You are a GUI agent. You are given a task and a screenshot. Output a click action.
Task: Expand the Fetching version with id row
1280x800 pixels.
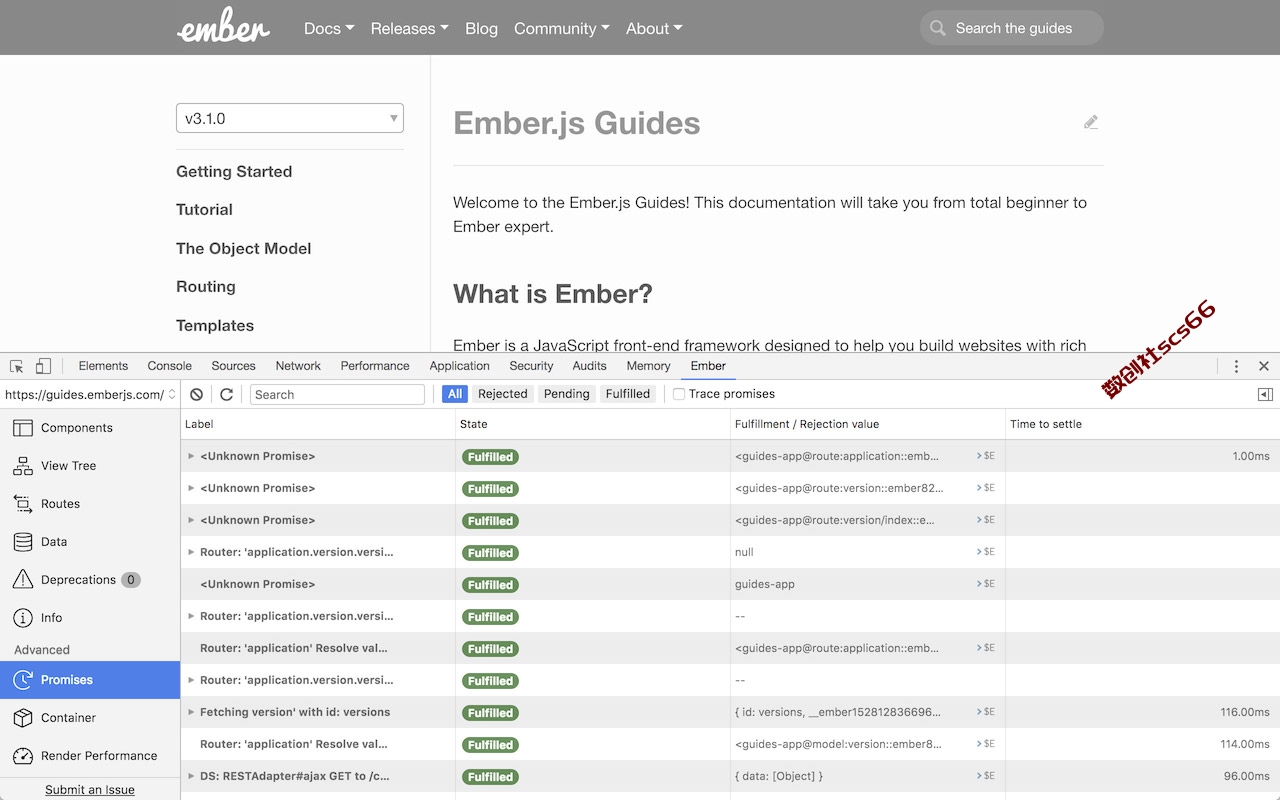[191, 712]
